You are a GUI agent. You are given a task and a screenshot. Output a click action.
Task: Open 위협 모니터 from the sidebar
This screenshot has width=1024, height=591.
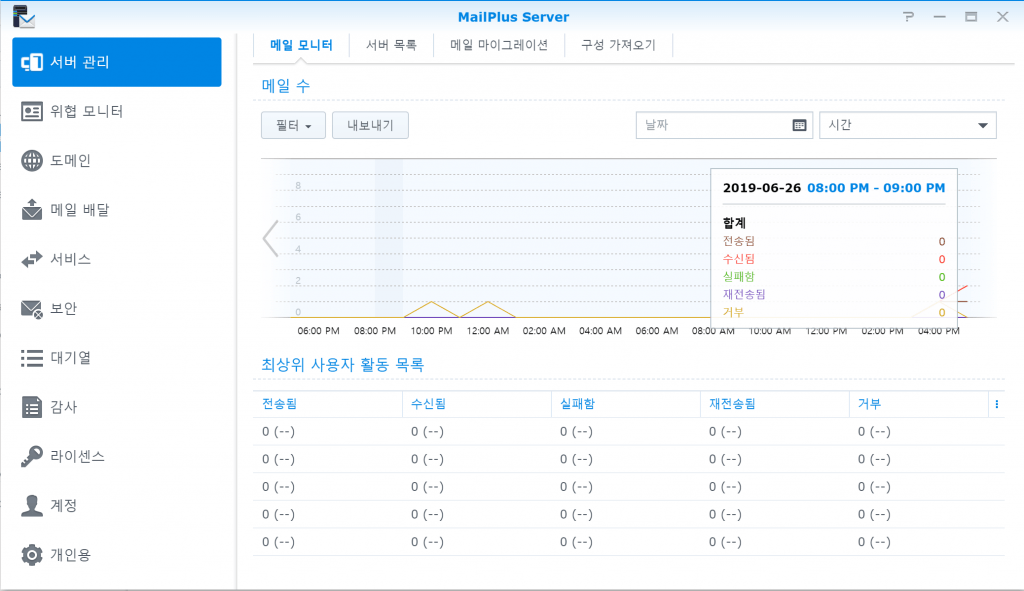[x=117, y=111]
